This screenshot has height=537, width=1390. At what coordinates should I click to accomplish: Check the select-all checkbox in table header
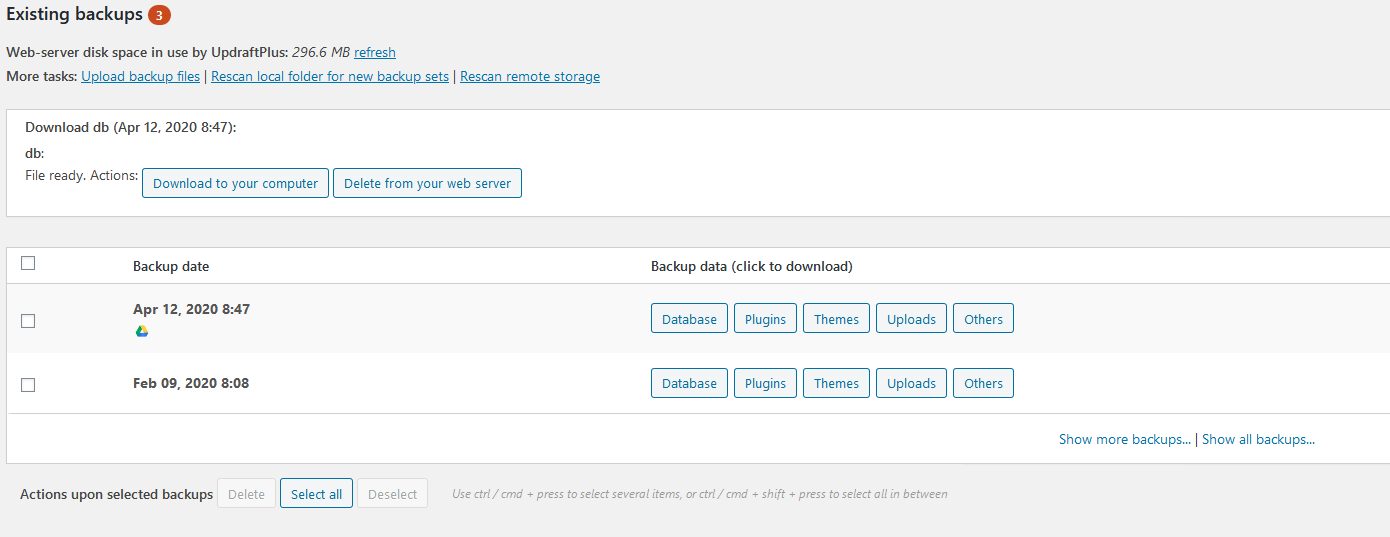(x=28, y=263)
